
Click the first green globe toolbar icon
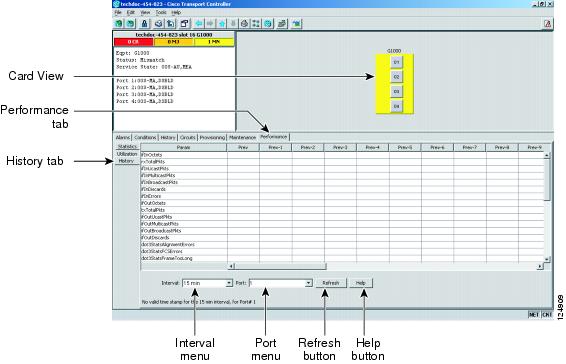click(119, 24)
